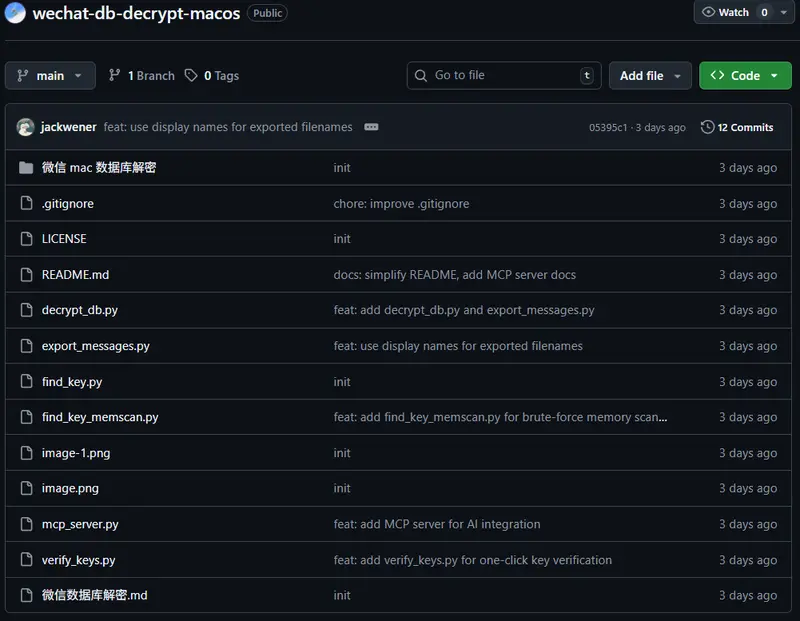Click the tag icon for Tags
Screen dimensions: 800x621
point(191,75)
